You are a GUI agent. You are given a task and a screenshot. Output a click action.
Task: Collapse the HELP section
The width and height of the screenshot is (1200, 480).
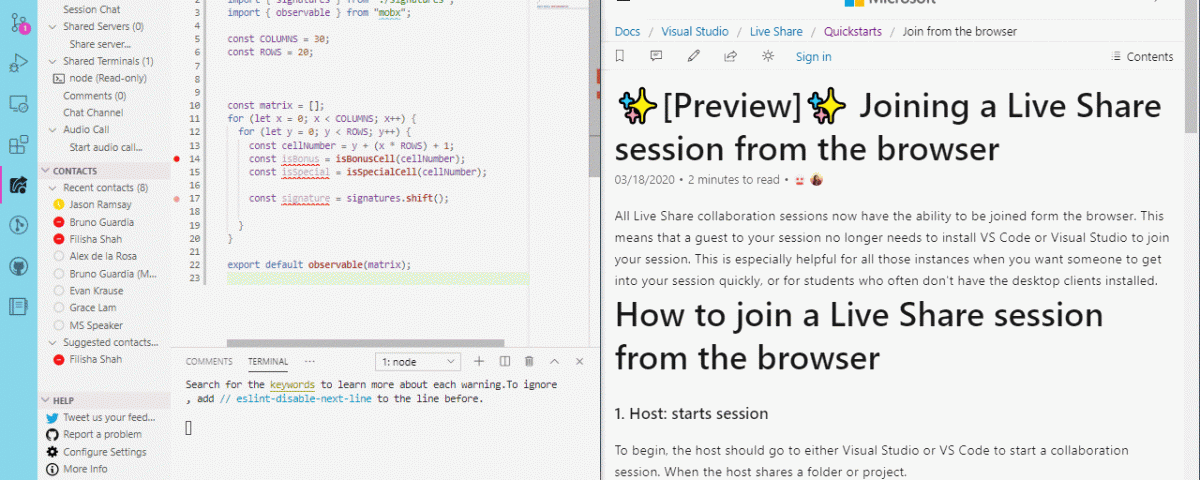[46, 401]
